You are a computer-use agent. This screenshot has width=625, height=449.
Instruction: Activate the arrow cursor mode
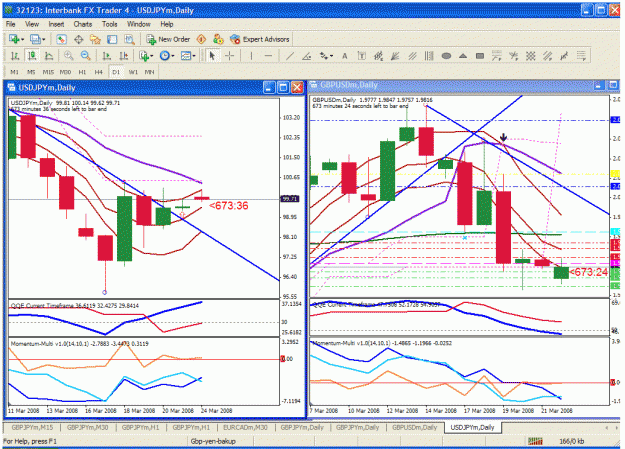pos(212,56)
